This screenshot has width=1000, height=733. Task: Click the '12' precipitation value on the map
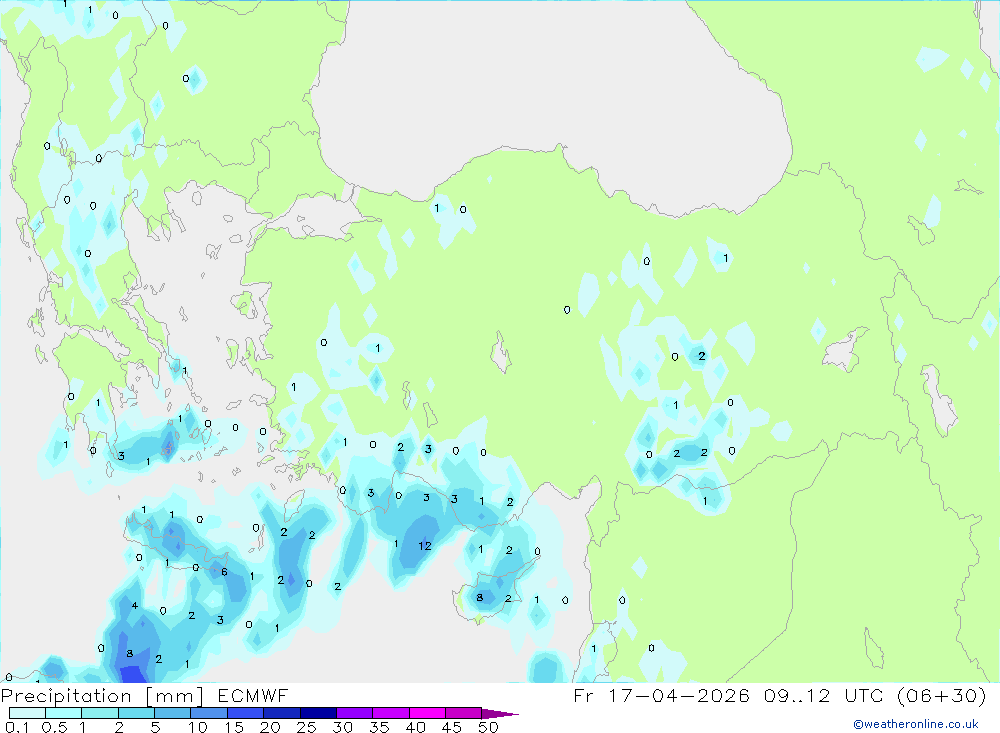425,546
